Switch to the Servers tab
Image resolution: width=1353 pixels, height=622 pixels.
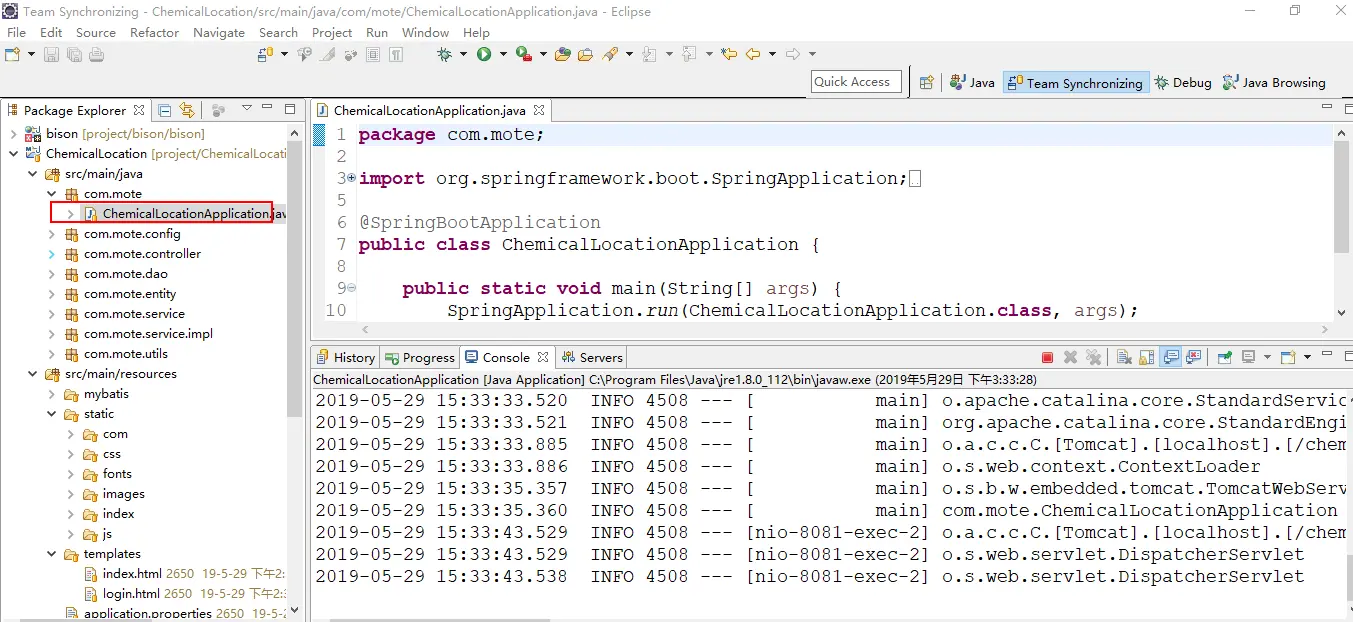click(x=592, y=357)
